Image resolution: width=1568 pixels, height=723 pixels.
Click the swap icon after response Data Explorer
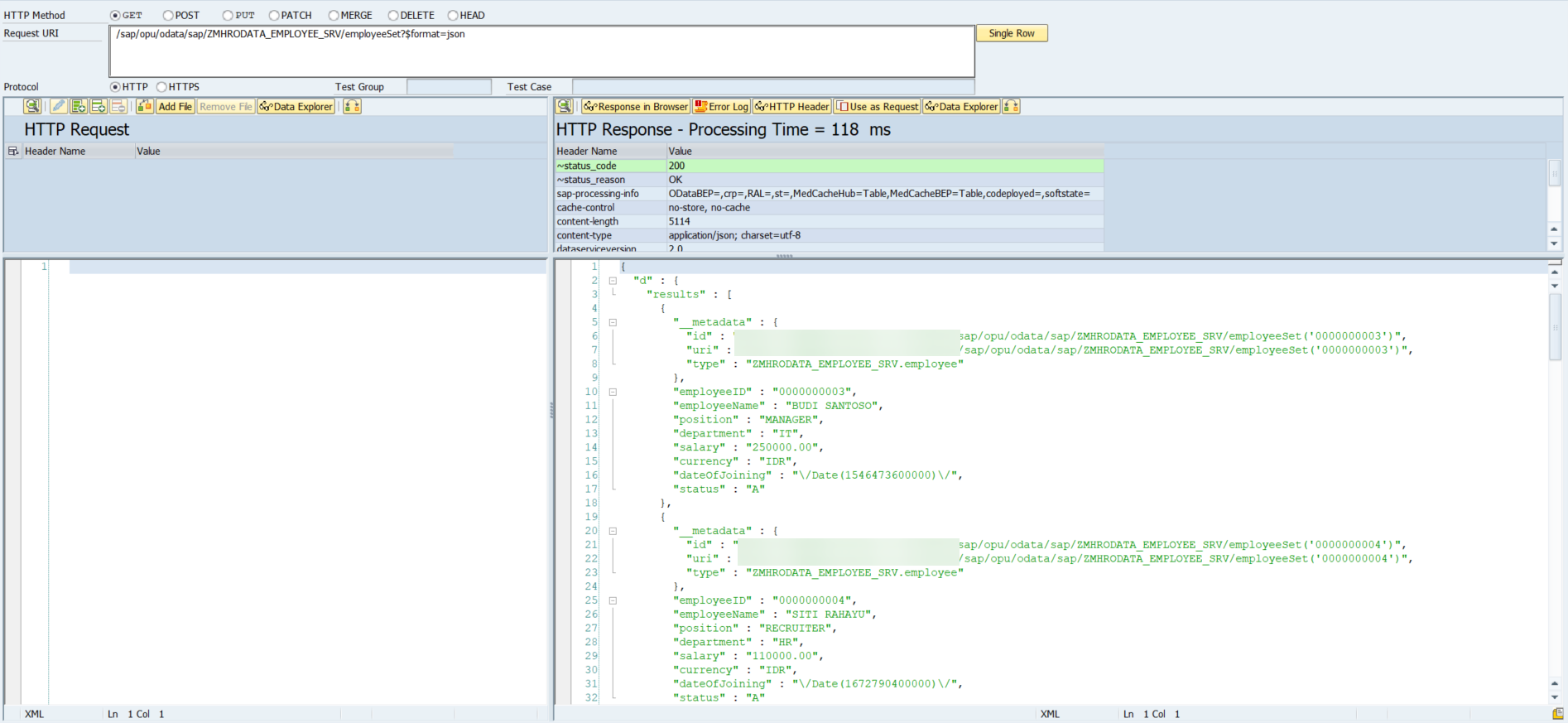1012,107
